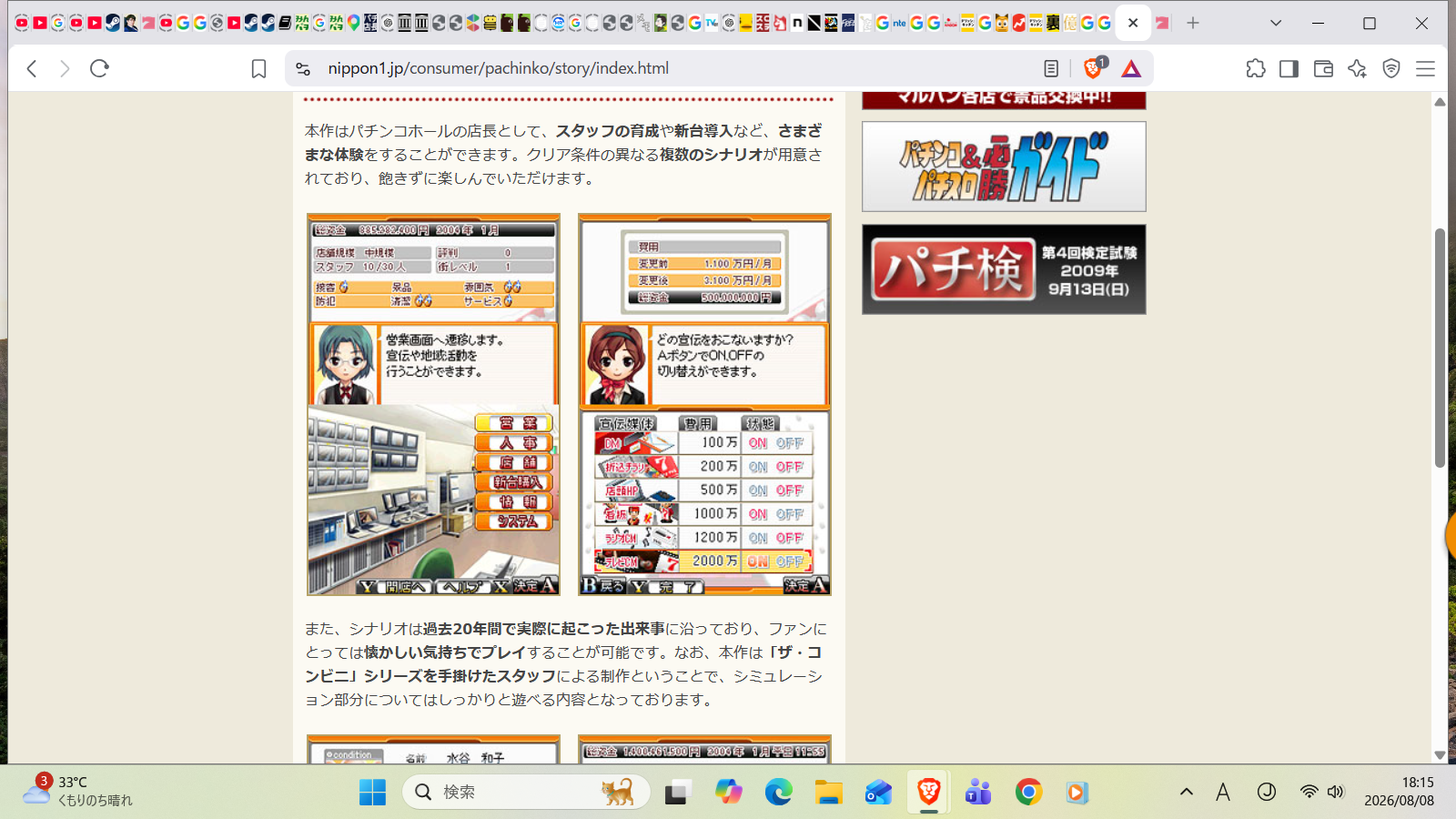Open a new tab
The height and width of the screenshot is (819, 1456).
coord(1193,23)
